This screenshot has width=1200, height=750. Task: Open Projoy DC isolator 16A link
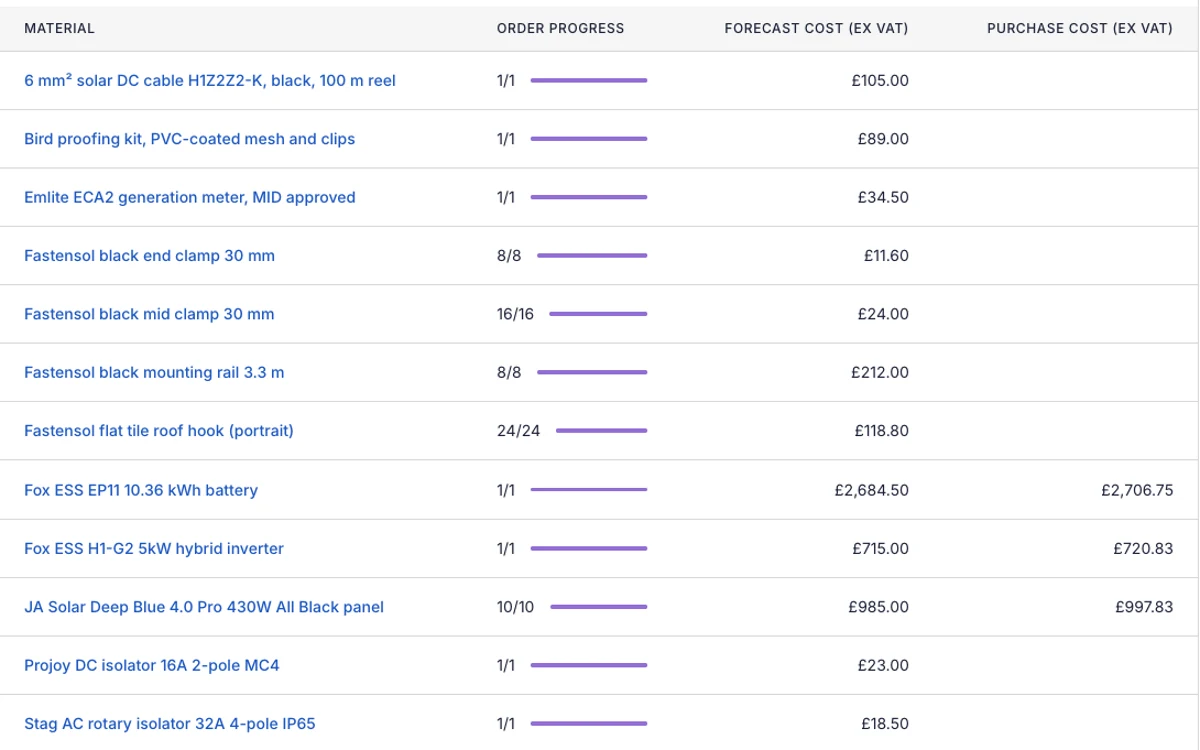click(x=152, y=665)
